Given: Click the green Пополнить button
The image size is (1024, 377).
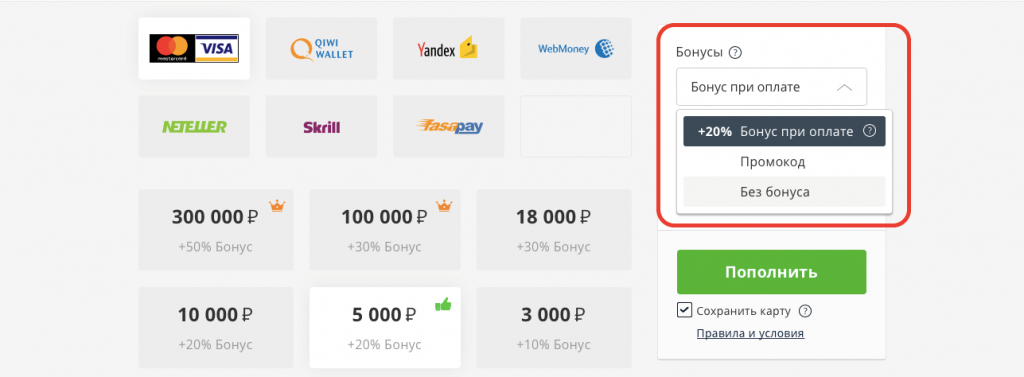Looking at the screenshot, I should point(771,272).
